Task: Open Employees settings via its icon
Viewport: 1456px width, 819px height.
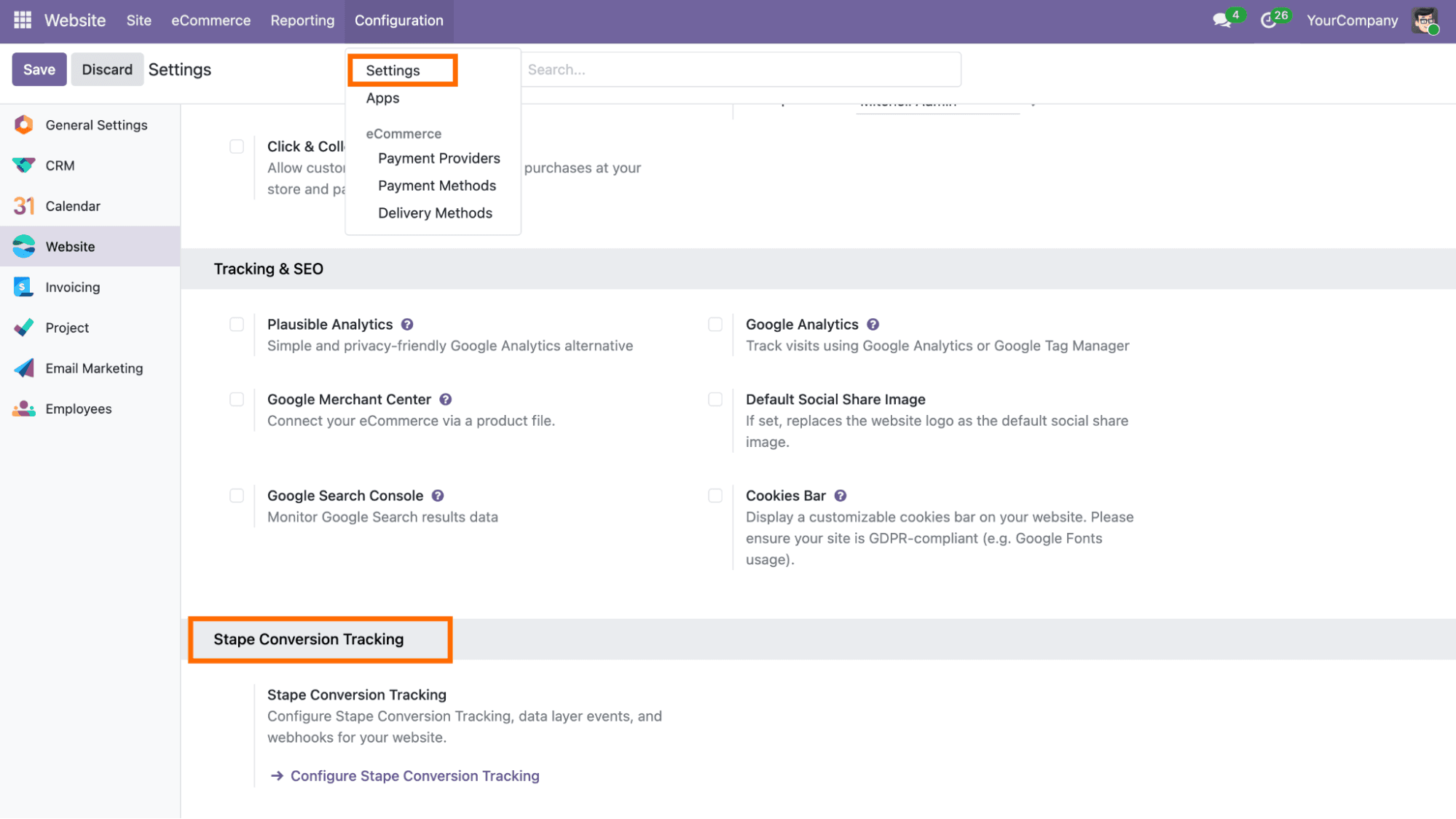Action: 23,408
